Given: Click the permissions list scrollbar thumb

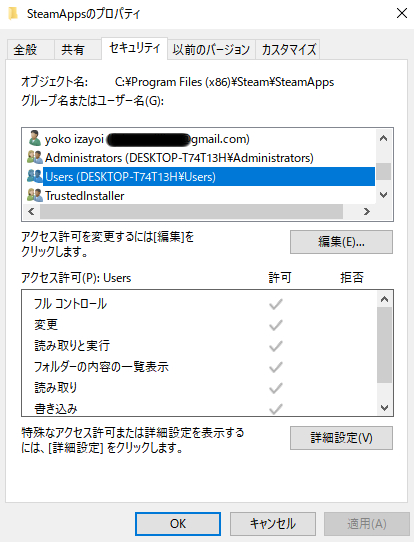Looking at the screenshot, I should tap(384, 345).
